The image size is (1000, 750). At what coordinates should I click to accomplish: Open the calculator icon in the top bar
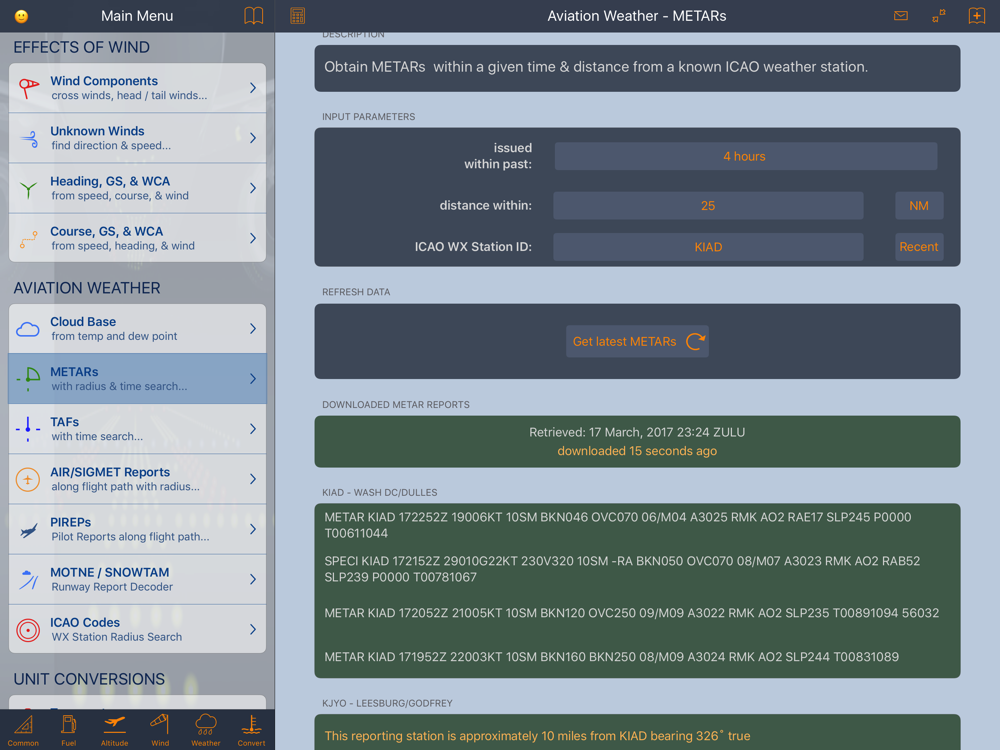[297, 16]
